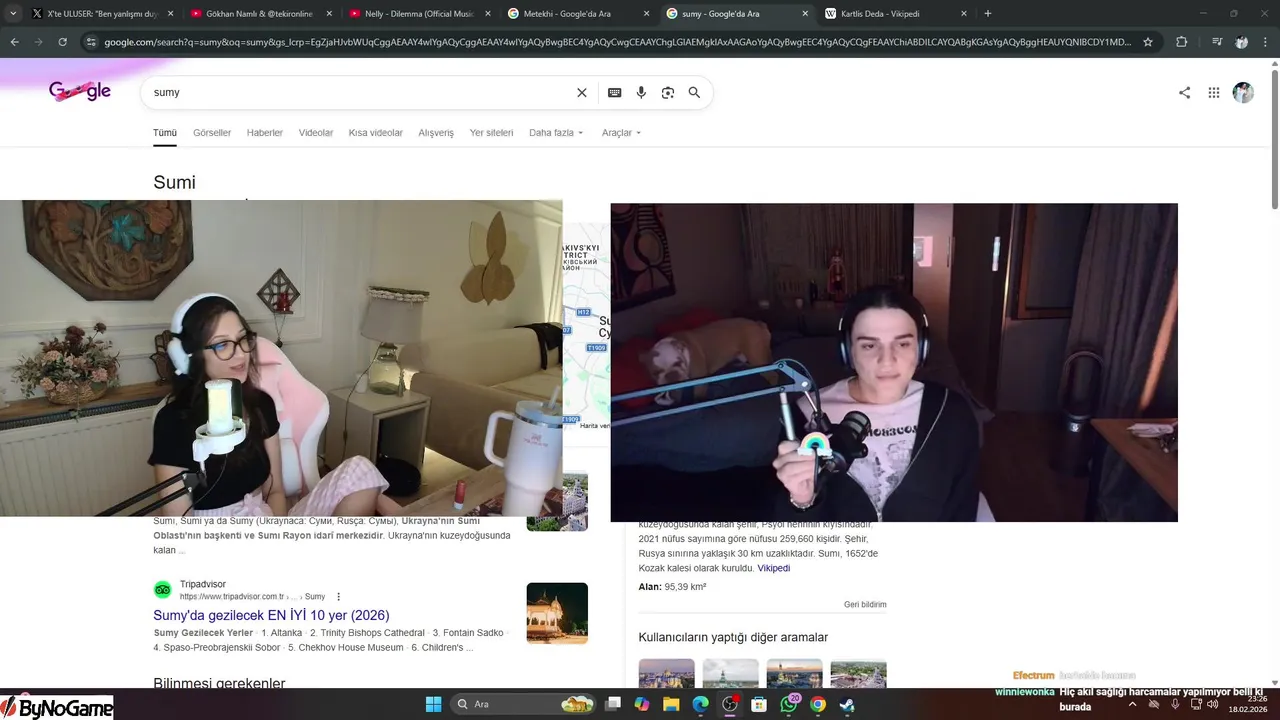This screenshot has height=720, width=1280.
Task: Go to Google home via the logo
Action: coord(80,91)
